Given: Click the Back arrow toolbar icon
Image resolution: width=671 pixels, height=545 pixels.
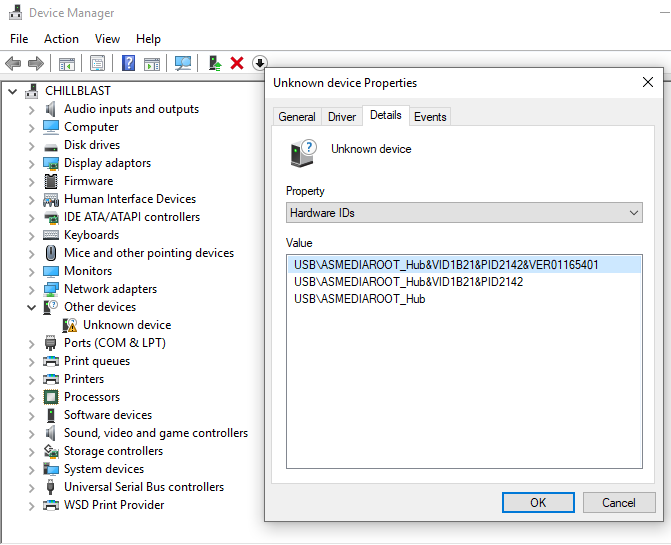Looking at the screenshot, I should (x=13, y=64).
